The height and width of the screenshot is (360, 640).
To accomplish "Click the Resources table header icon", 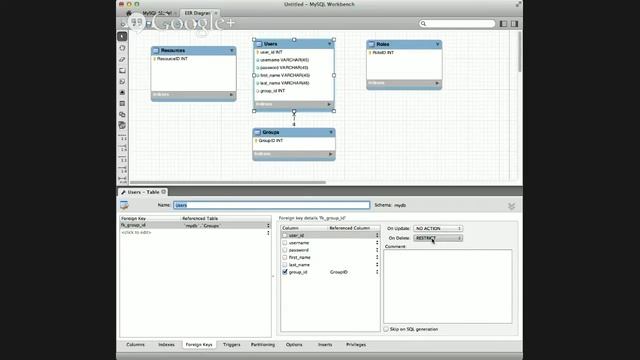I will point(156,51).
